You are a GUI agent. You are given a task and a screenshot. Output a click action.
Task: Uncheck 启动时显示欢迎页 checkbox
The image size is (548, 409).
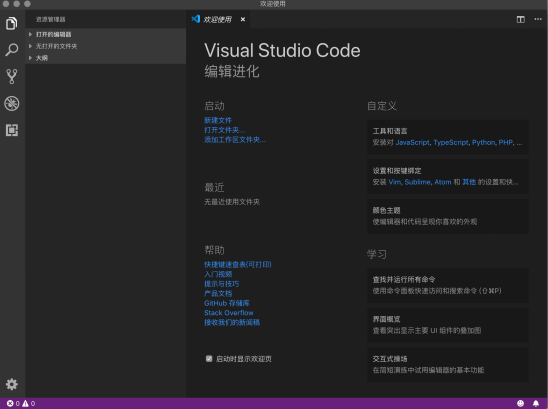tap(209, 359)
